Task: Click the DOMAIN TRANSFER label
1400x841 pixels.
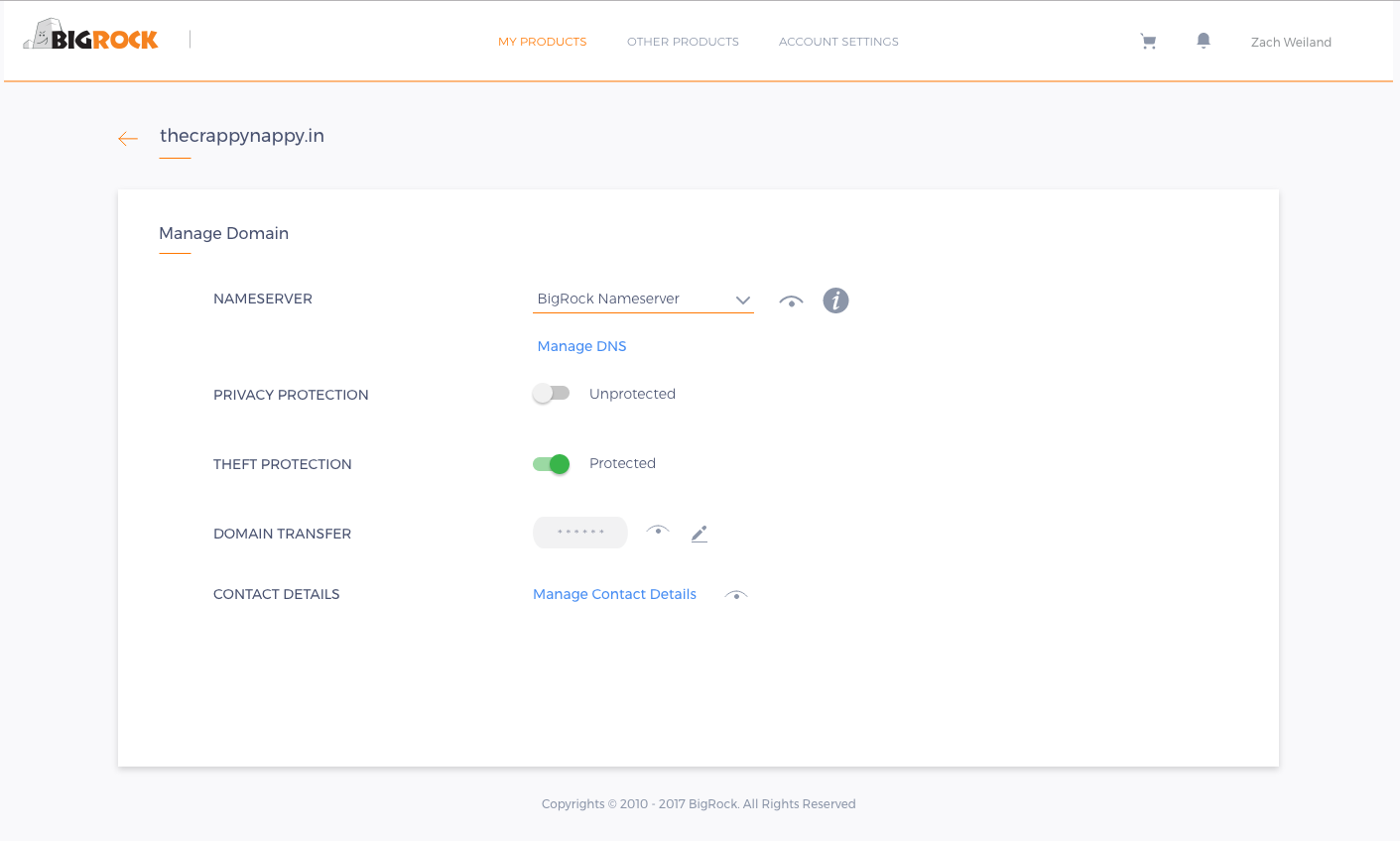Action: 283,534
